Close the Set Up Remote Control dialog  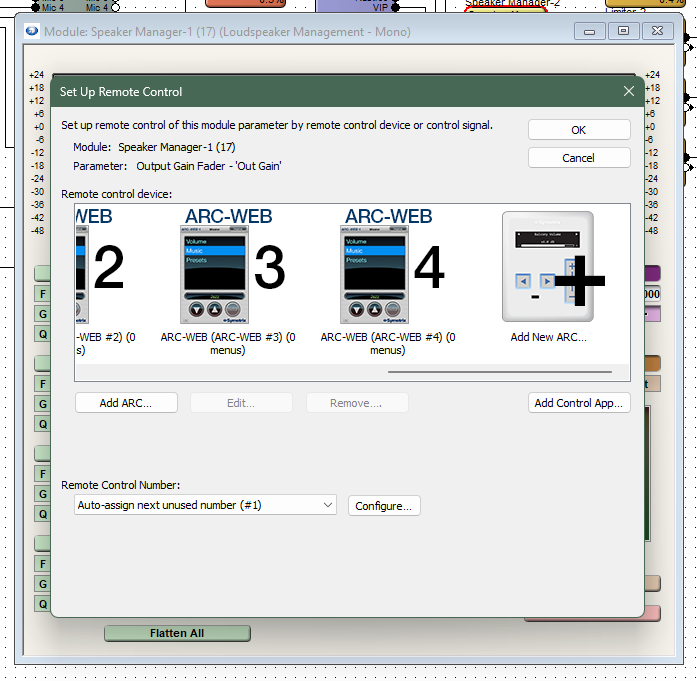tap(629, 92)
